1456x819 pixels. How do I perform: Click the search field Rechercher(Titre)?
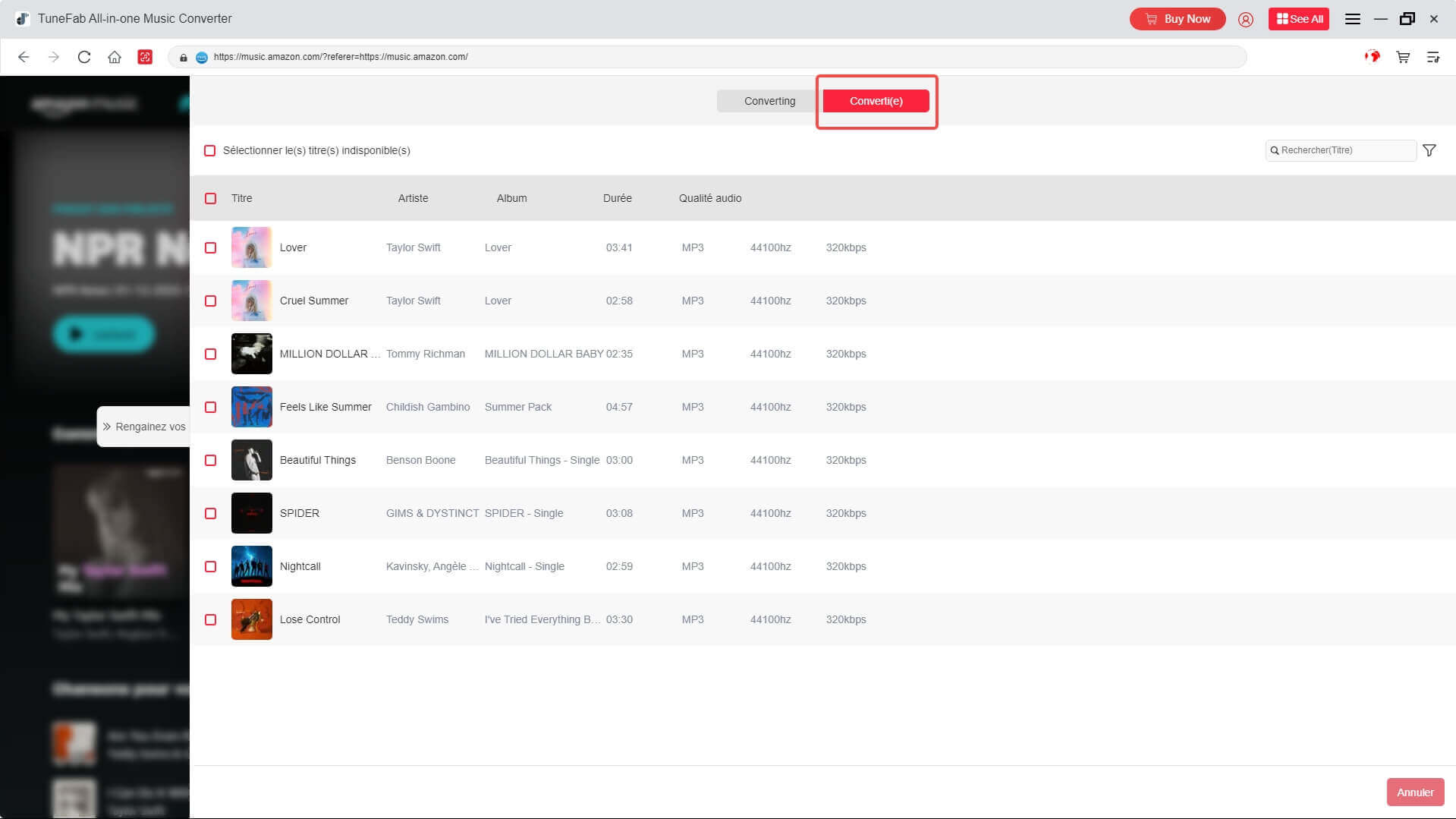(x=1341, y=150)
